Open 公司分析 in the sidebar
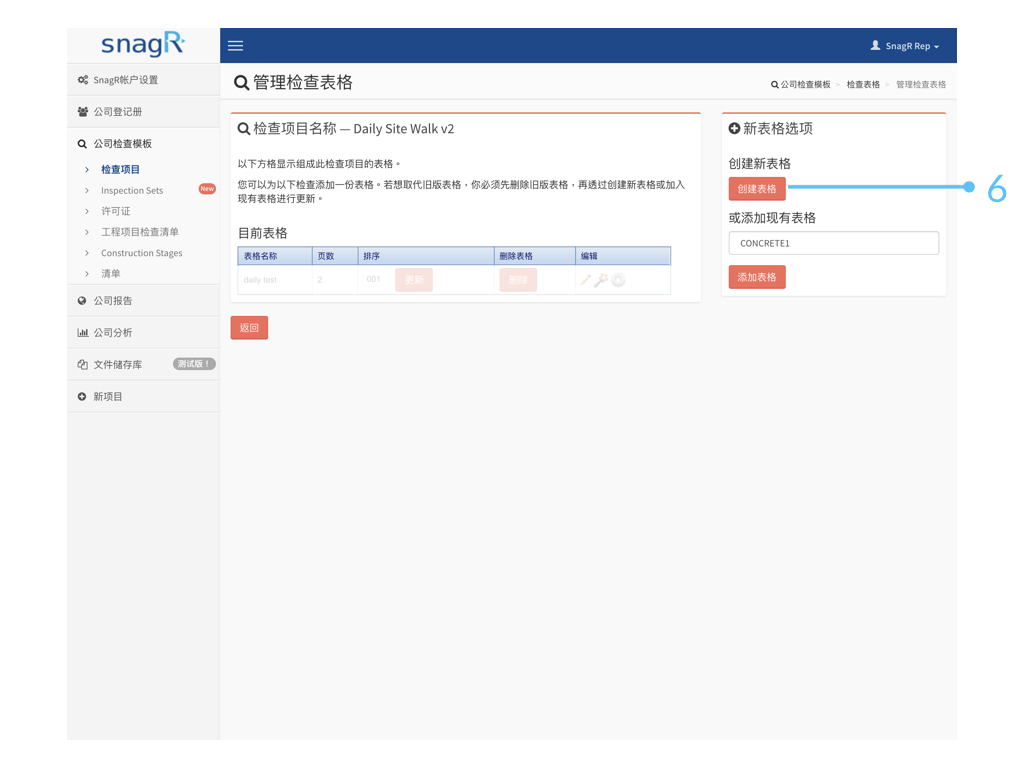The width and height of the screenshot is (1024, 768). (x=143, y=332)
